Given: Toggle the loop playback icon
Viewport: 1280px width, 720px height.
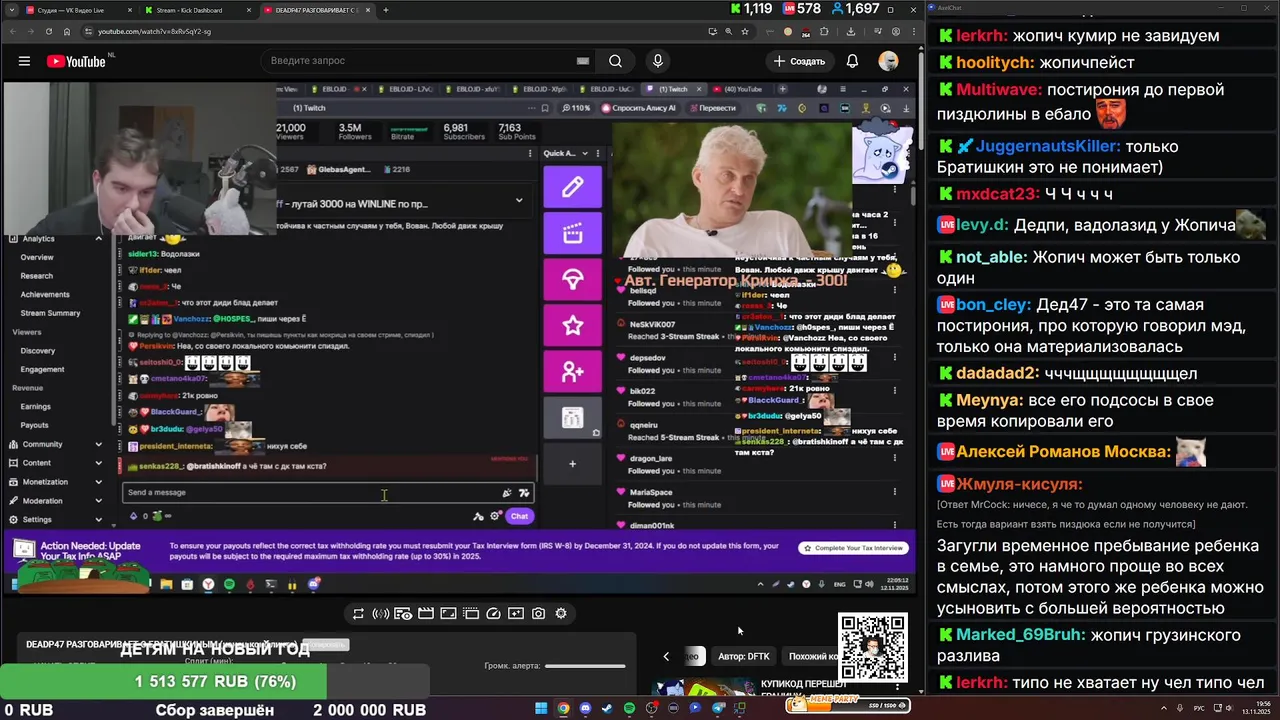Looking at the screenshot, I should click(x=358, y=613).
